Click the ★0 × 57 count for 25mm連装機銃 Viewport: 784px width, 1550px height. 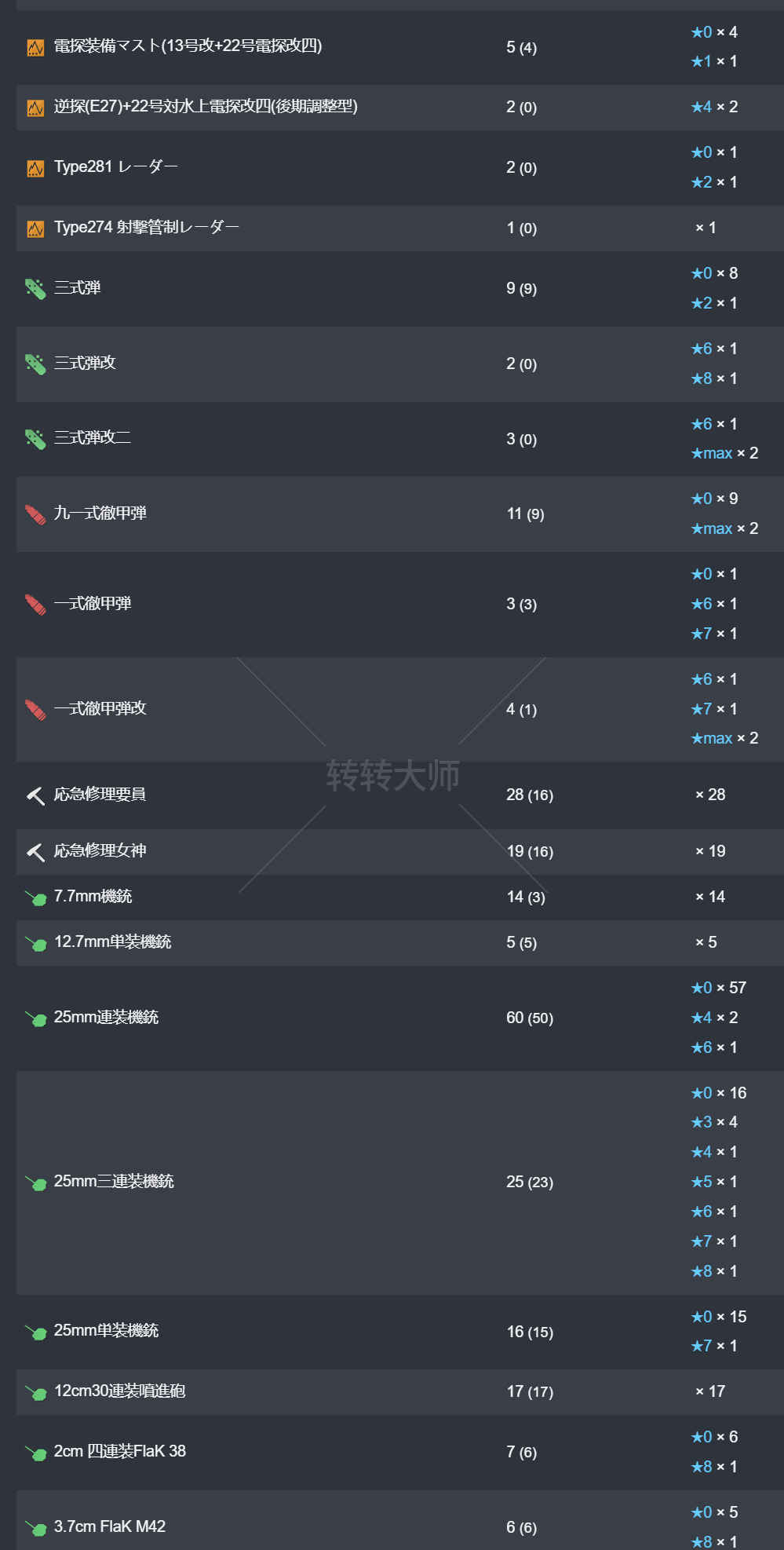(x=718, y=988)
